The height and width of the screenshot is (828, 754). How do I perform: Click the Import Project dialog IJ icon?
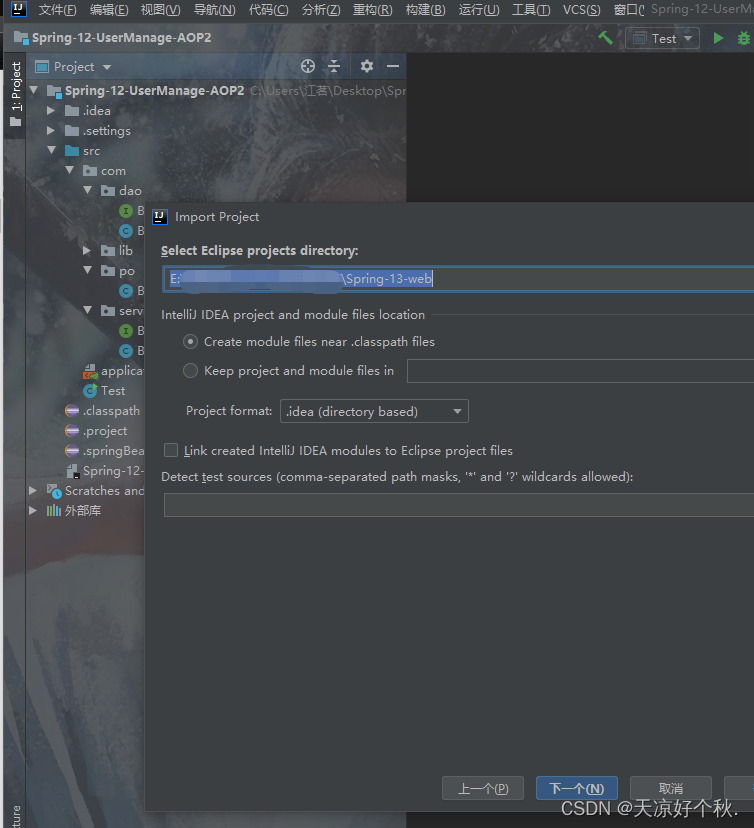[159, 217]
